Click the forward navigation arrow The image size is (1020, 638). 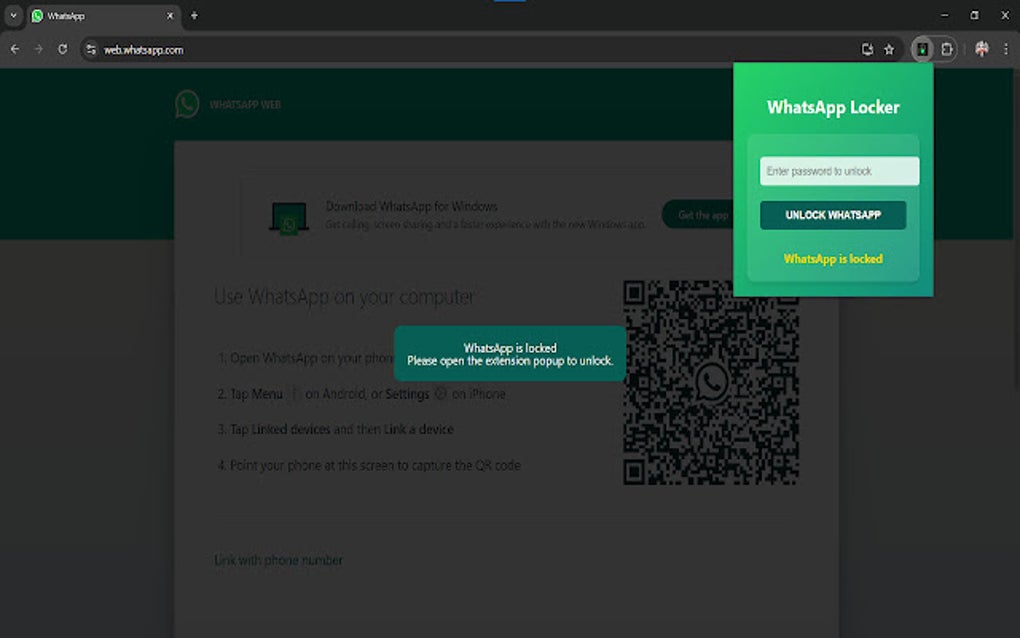click(38, 48)
